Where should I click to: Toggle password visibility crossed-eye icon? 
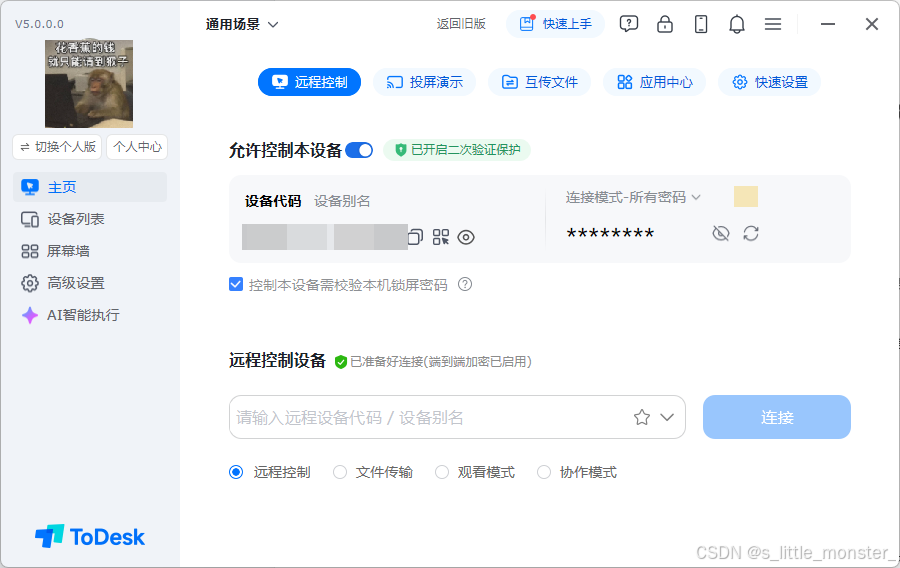(721, 234)
